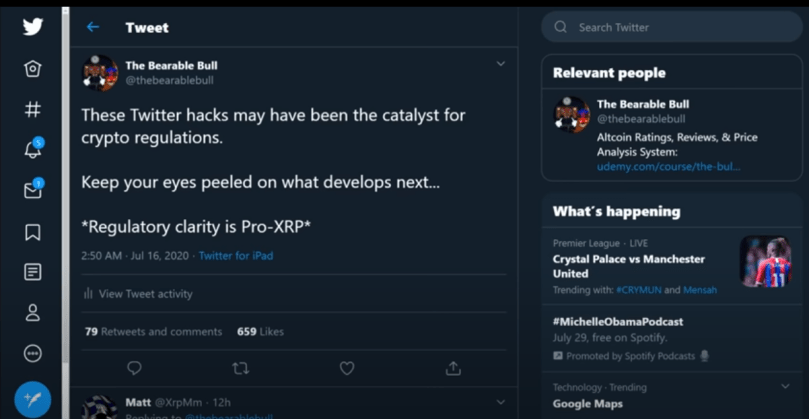Open Notifications bell icon
This screenshot has width=809, height=419.
(33, 150)
